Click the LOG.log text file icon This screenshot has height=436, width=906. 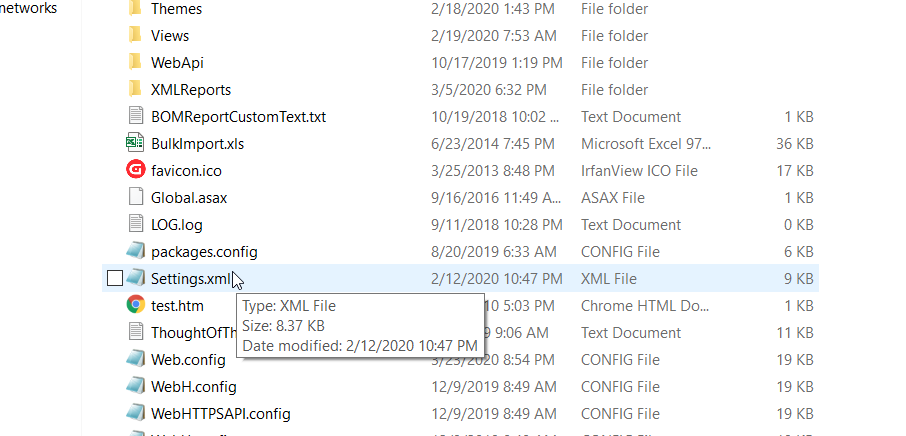(x=135, y=225)
